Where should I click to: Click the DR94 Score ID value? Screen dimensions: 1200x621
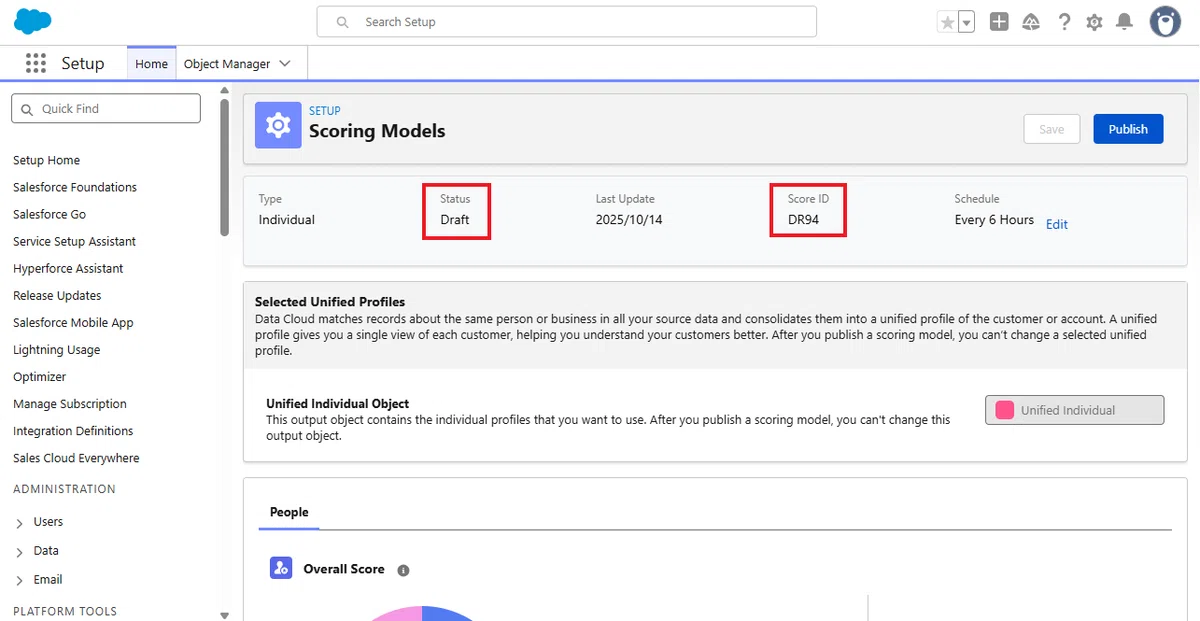[x=804, y=220]
